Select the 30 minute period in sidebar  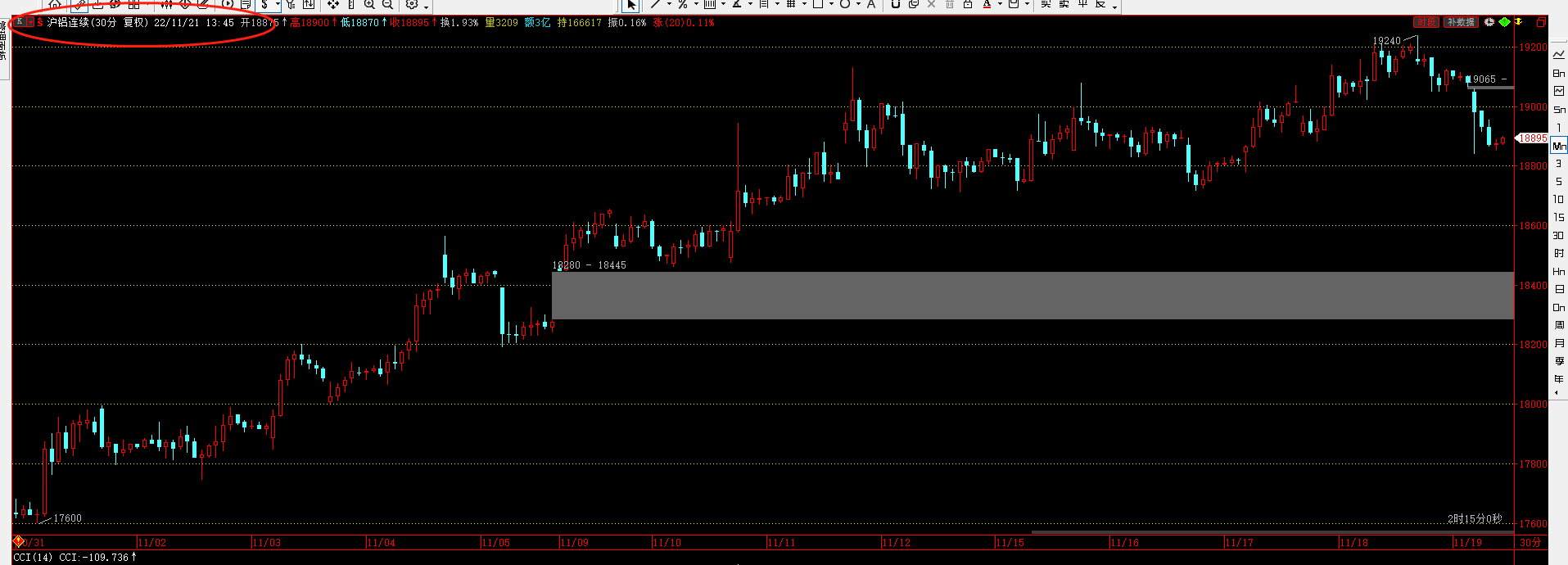1558,235
